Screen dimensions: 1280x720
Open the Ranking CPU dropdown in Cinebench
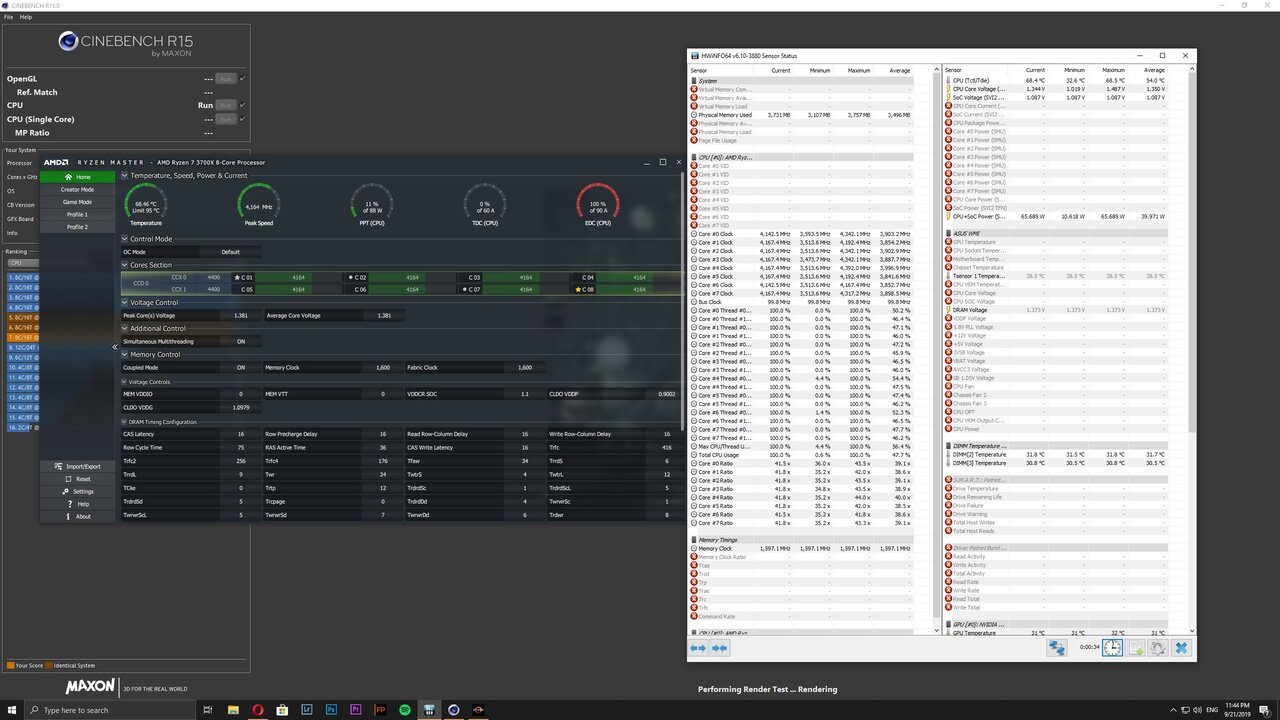click(x=22, y=263)
